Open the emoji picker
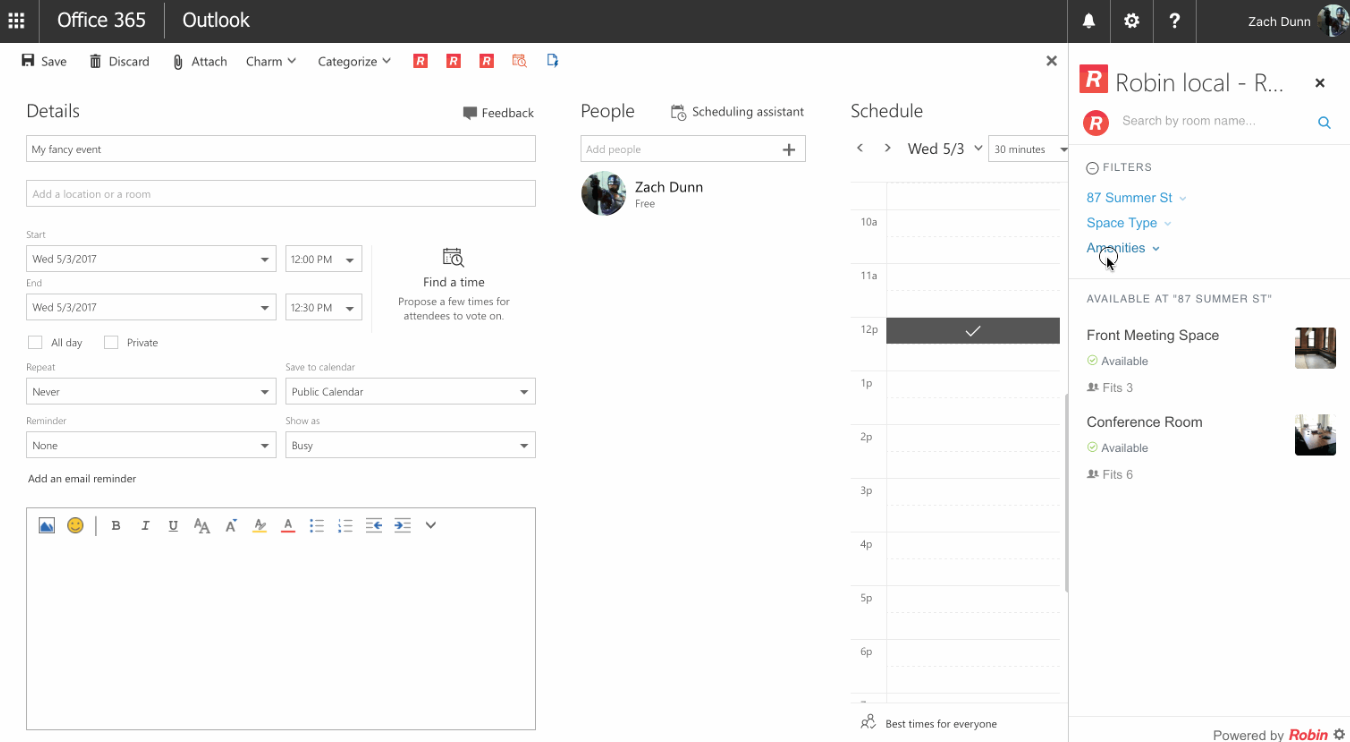This screenshot has width=1350, height=742. 75,525
